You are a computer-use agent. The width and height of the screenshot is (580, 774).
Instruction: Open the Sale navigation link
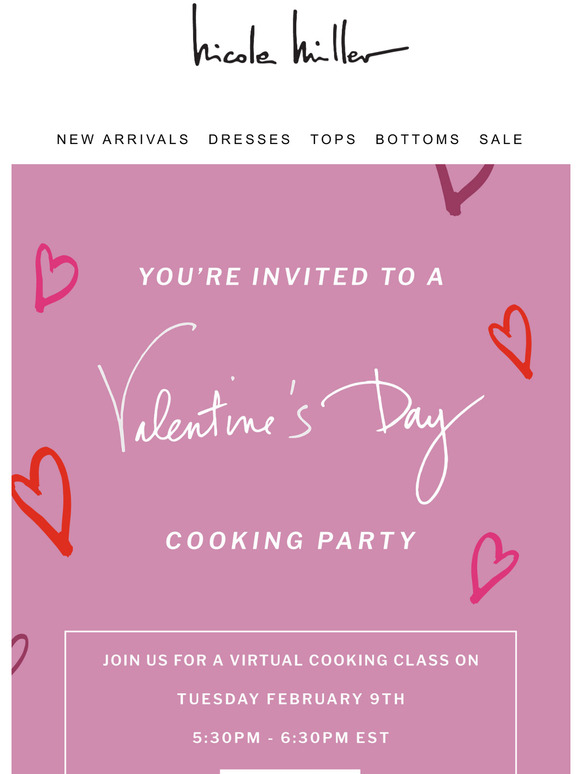tap(501, 139)
